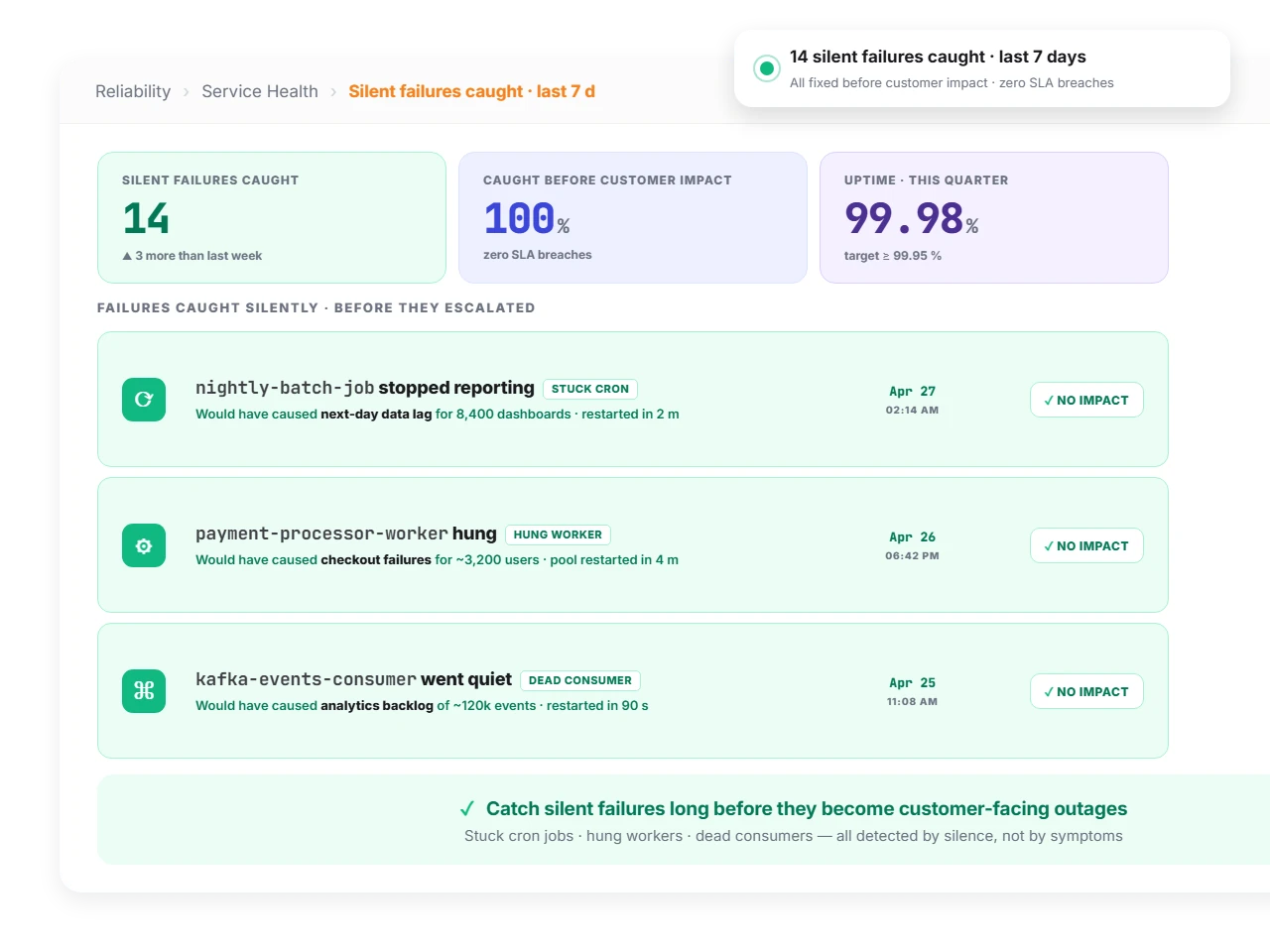
Task: Open the Caught Before Customer Impact card
Action: coord(633,217)
